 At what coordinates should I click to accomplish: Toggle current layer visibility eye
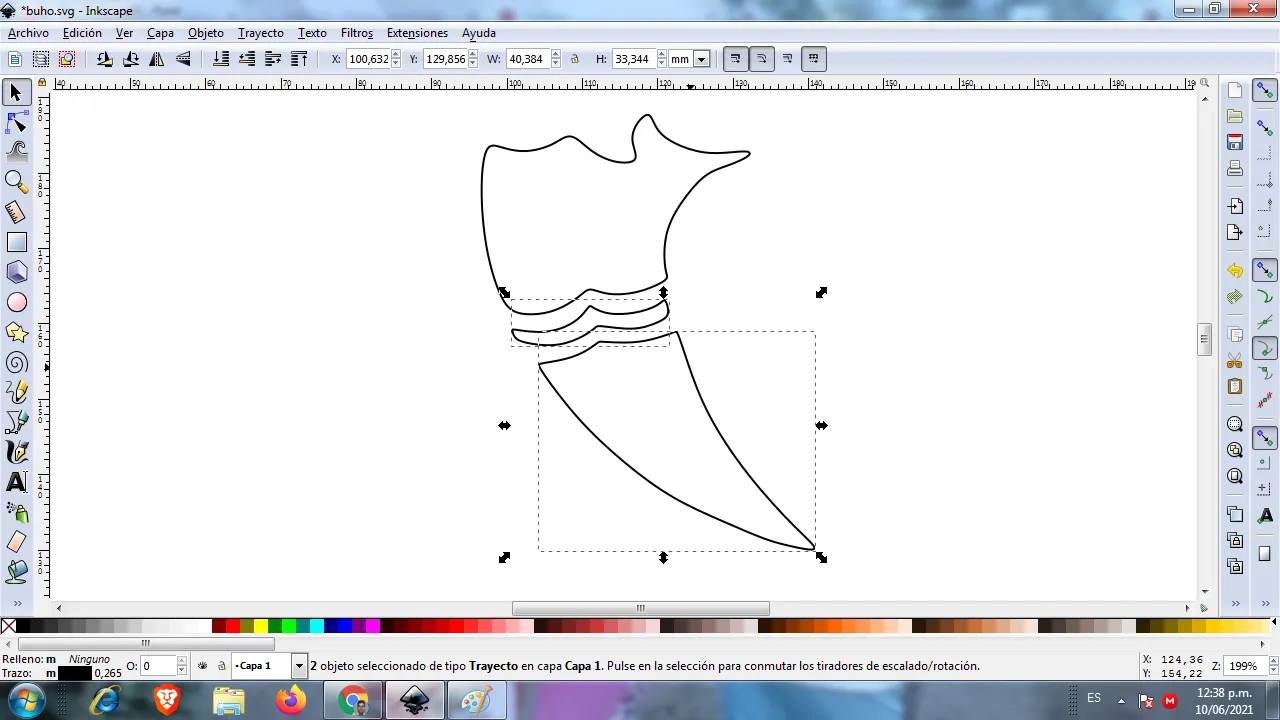coord(202,666)
